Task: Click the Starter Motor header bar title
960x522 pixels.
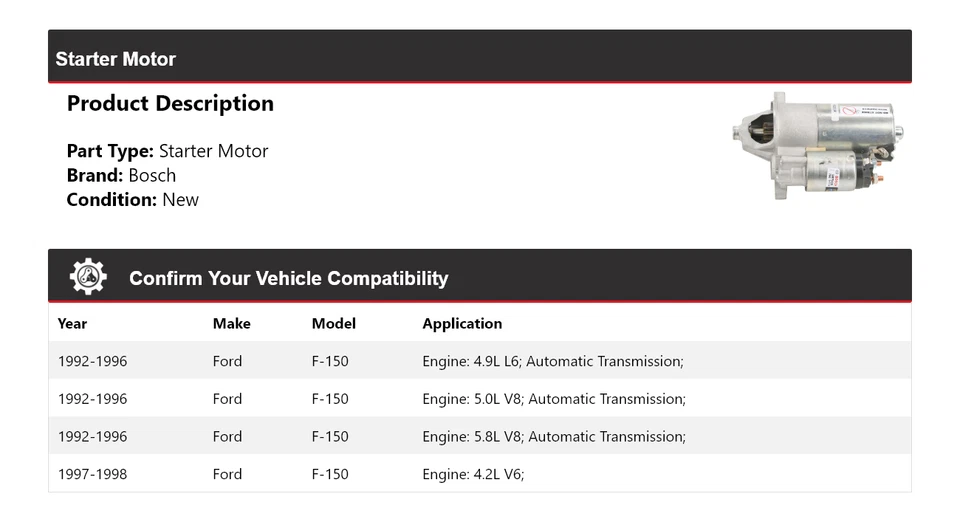Action: coord(115,59)
